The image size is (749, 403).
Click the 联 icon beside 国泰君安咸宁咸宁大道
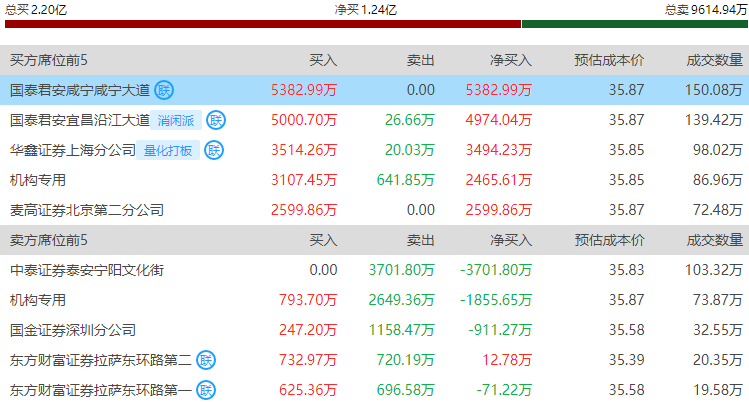pos(164,90)
